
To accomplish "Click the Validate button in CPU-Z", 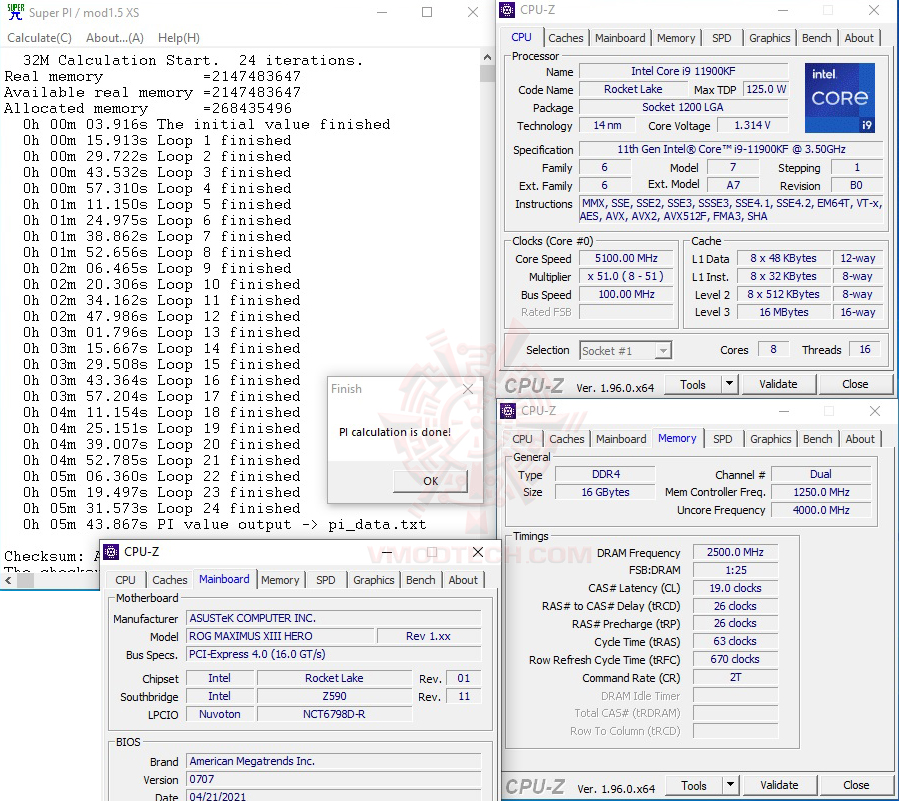I will 779,384.
